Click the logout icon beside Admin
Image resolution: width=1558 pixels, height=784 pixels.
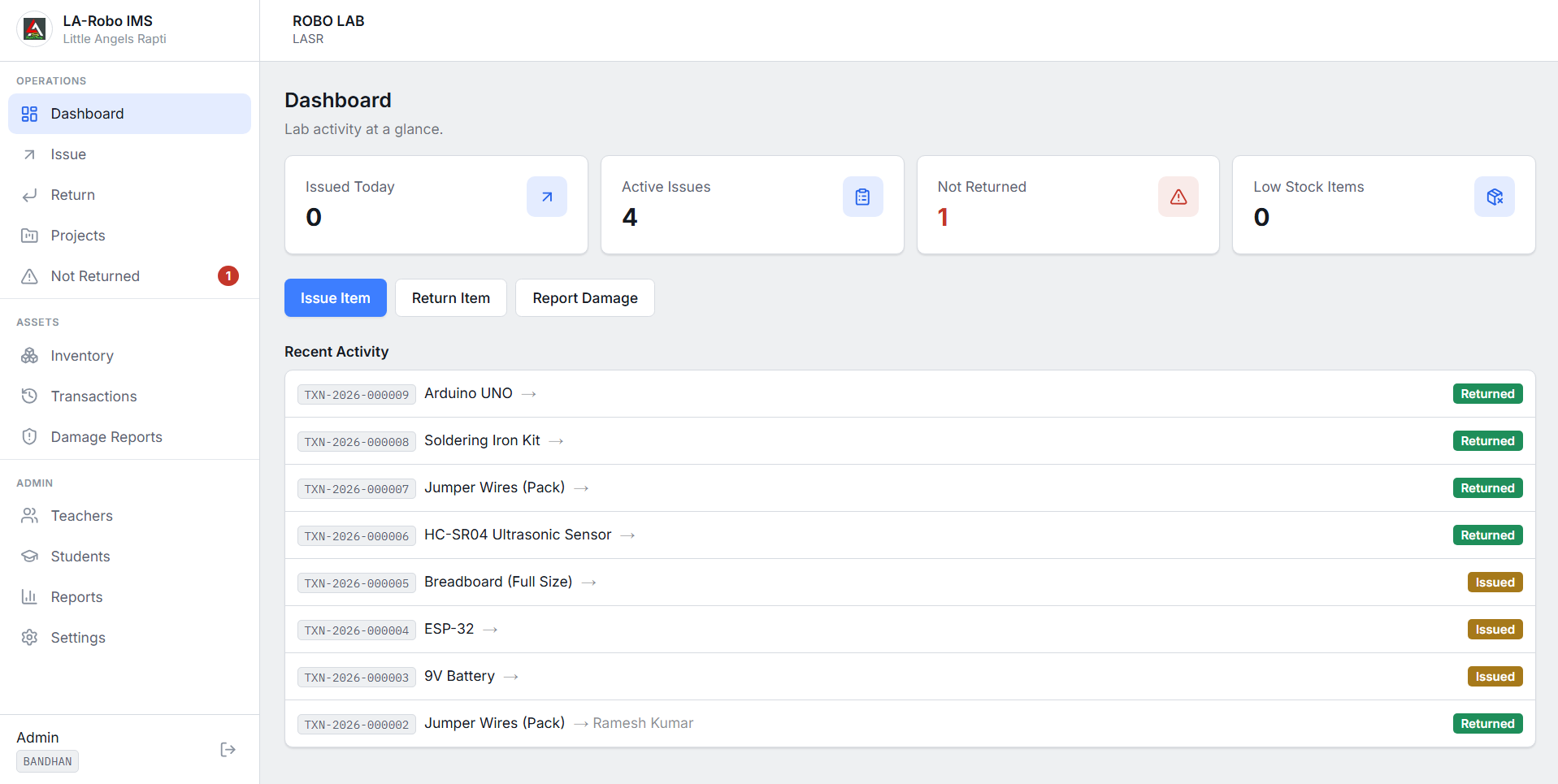(x=228, y=749)
